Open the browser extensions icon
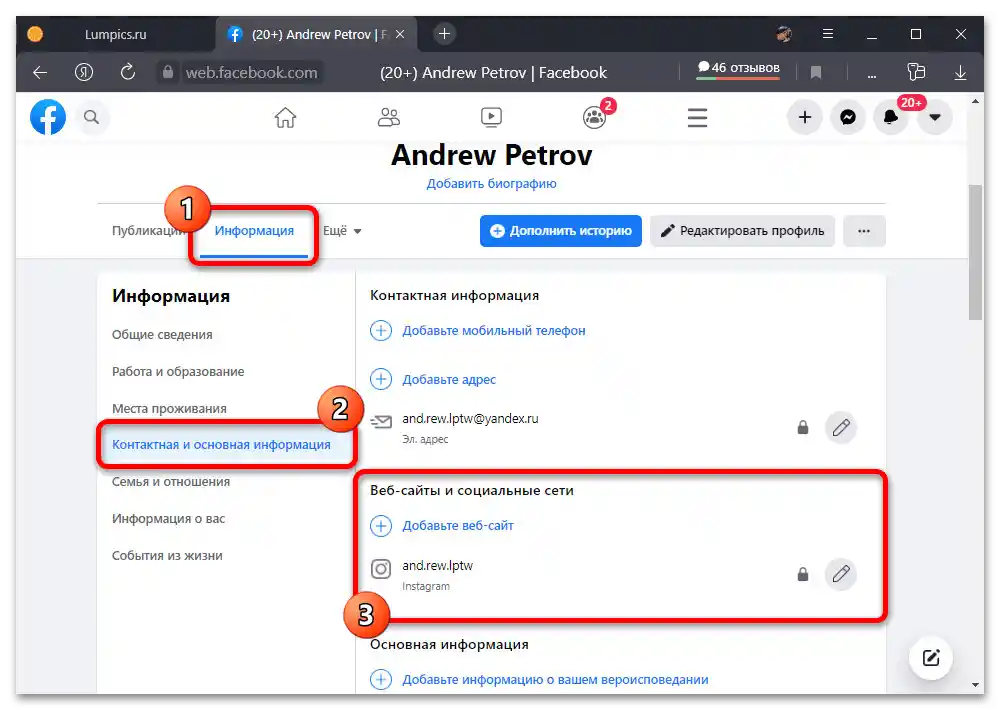Viewport: 1000px width, 710px height. 916,72
